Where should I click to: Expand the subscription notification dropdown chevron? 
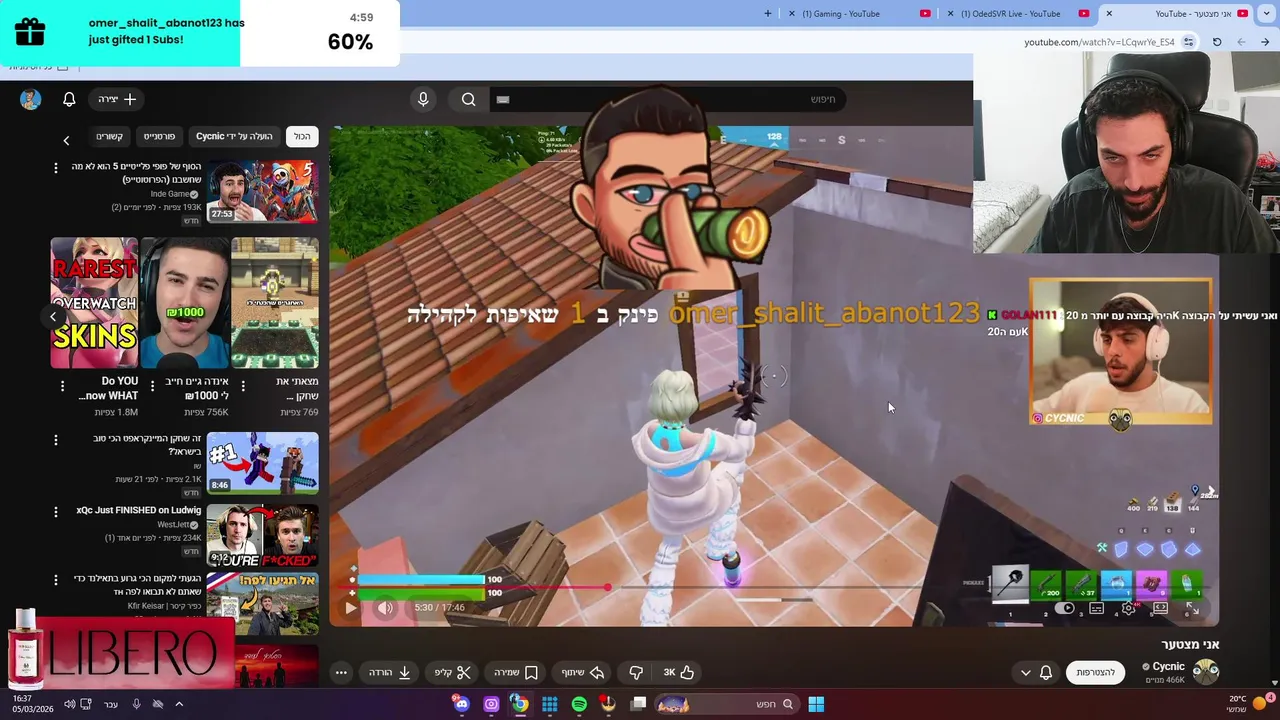pos(1025,672)
